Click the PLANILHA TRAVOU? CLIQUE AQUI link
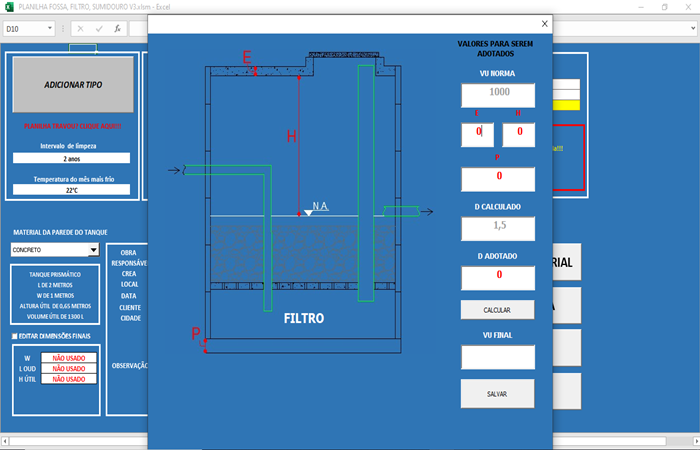The image size is (700, 450). [x=72, y=127]
